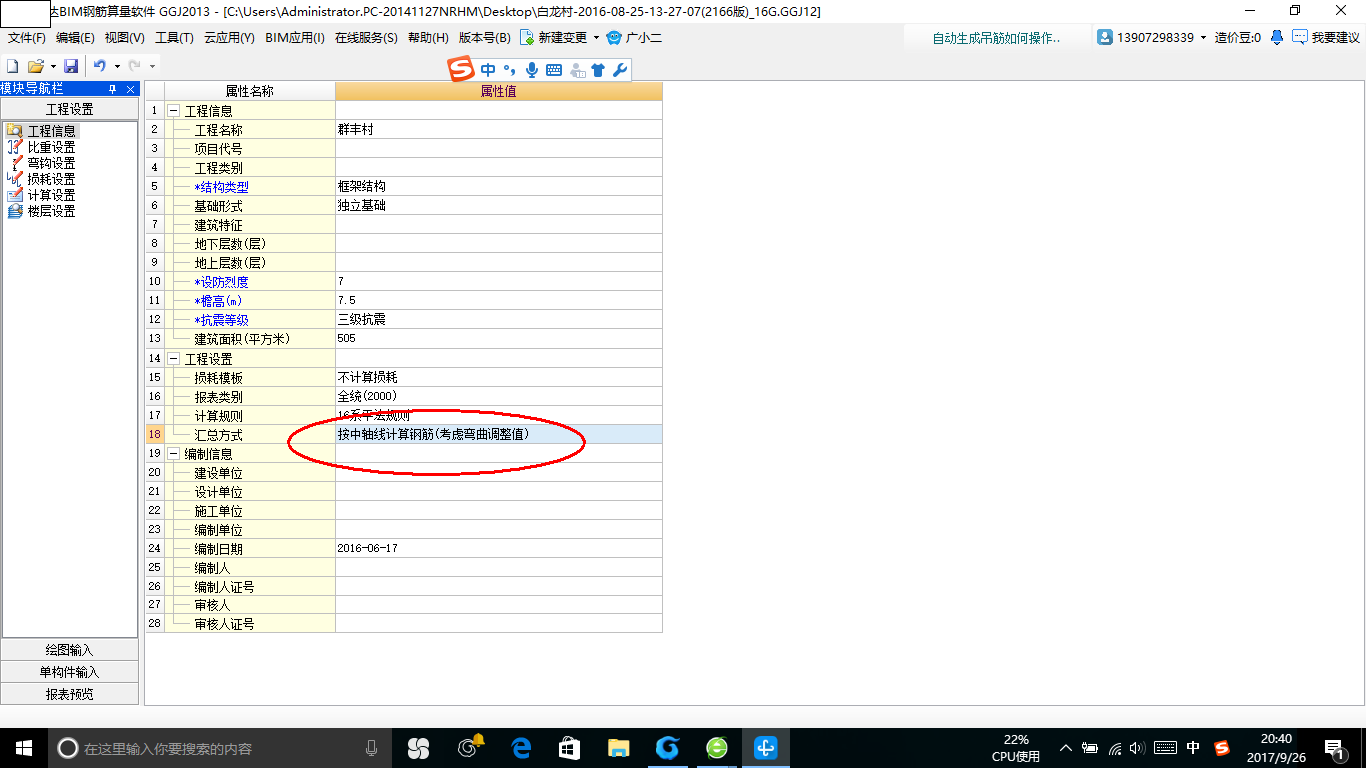Select the 汇总方式 value cell
Screen dimensions: 1366x768
(498, 434)
